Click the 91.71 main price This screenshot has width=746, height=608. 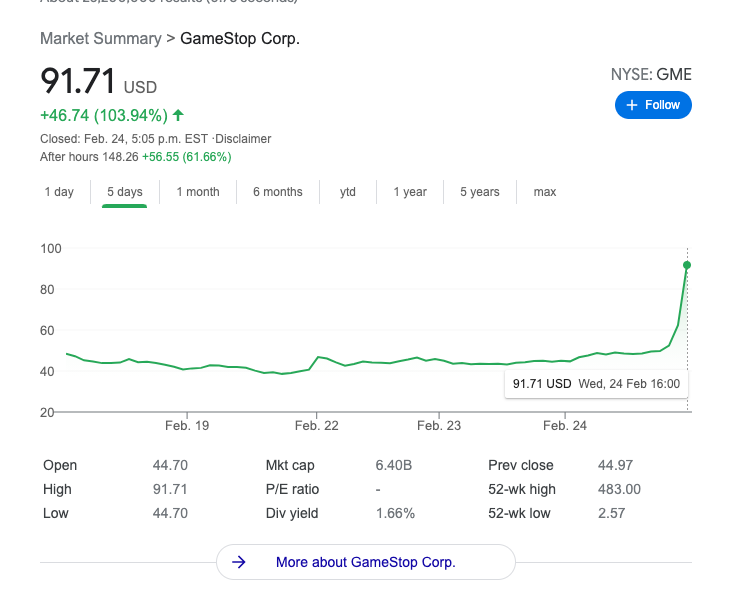[78, 81]
